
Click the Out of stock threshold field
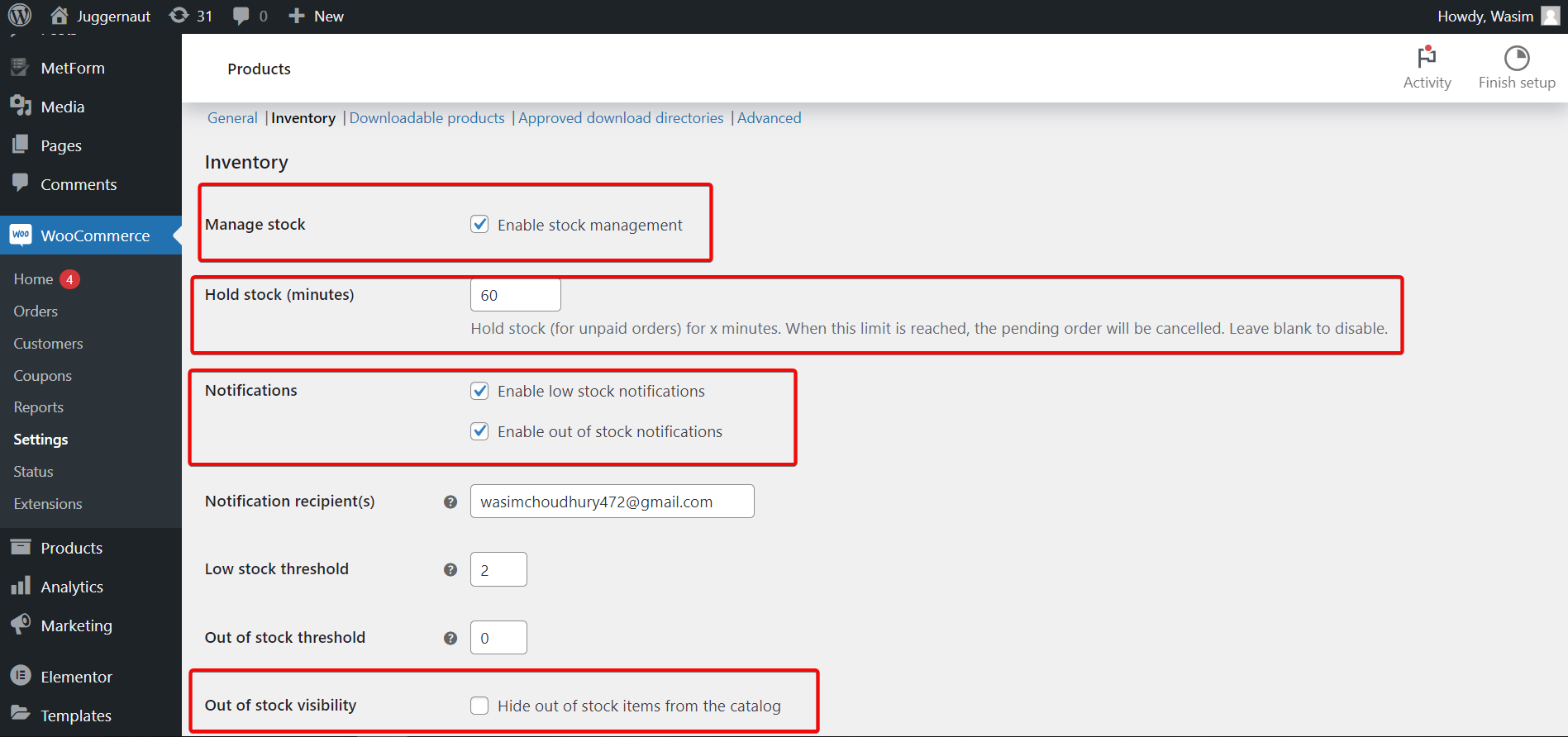coord(498,638)
